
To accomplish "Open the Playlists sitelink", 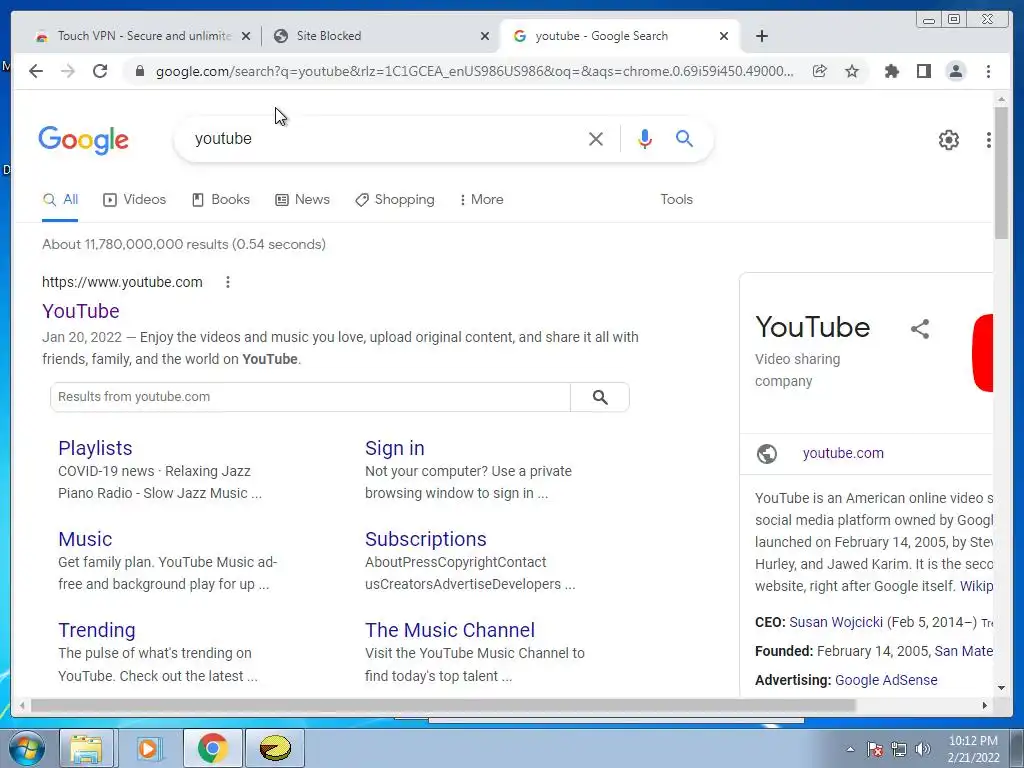I will point(95,448).
